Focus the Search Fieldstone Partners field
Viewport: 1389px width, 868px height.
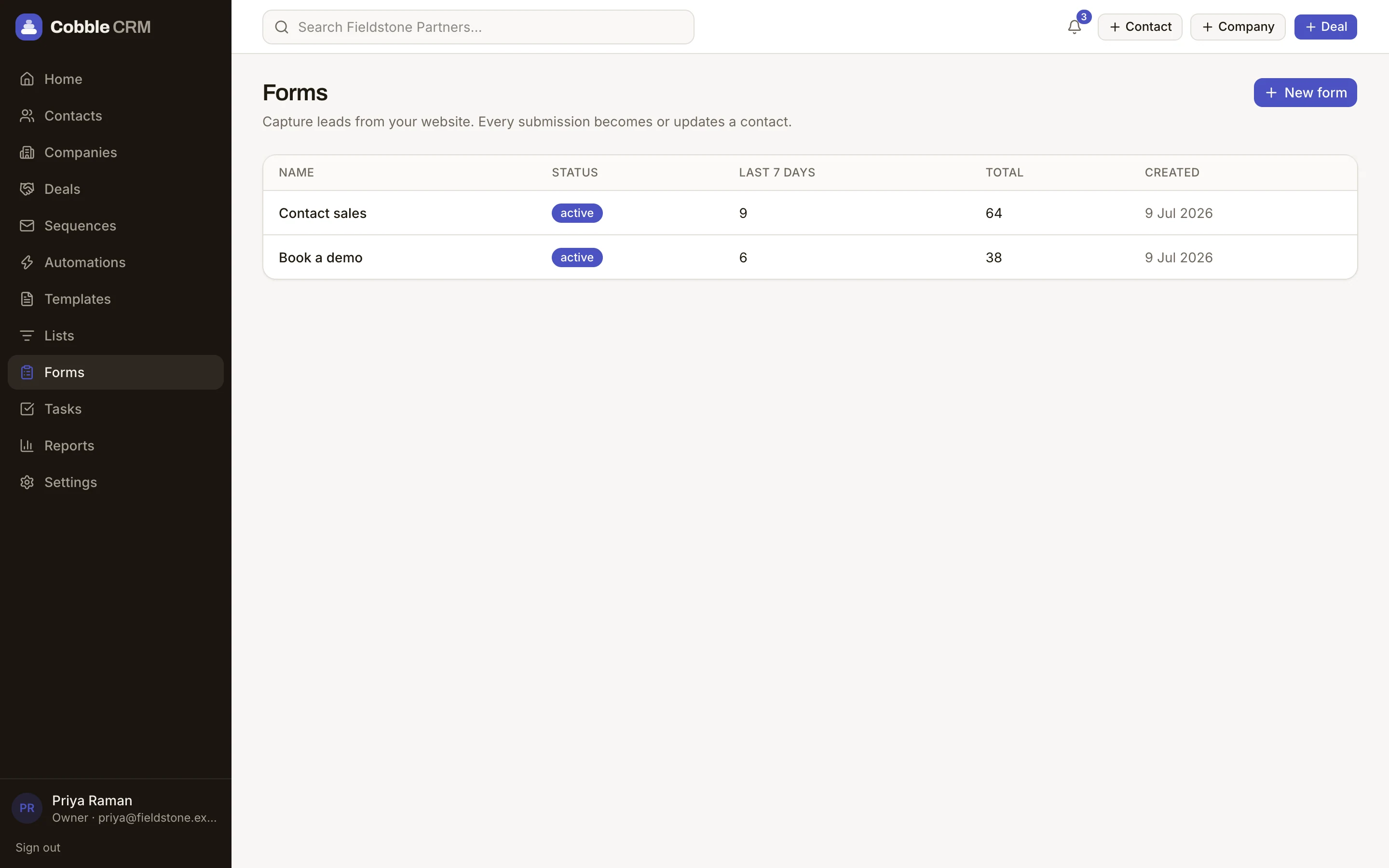tap(478, 27)
